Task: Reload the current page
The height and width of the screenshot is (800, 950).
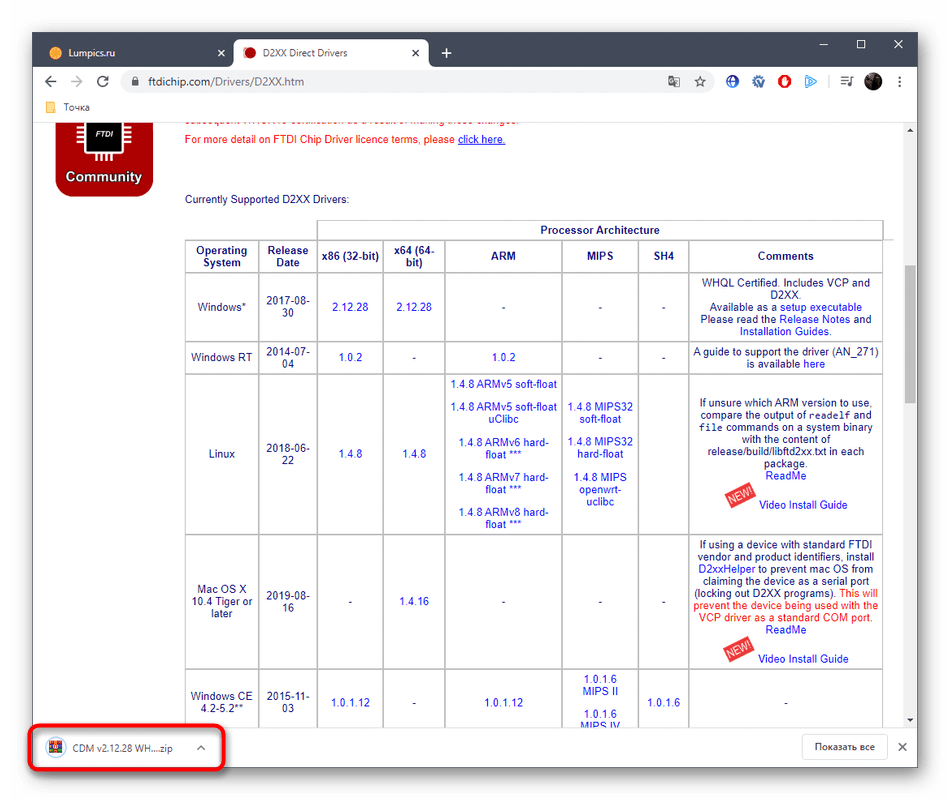Action: pos(103,82)
